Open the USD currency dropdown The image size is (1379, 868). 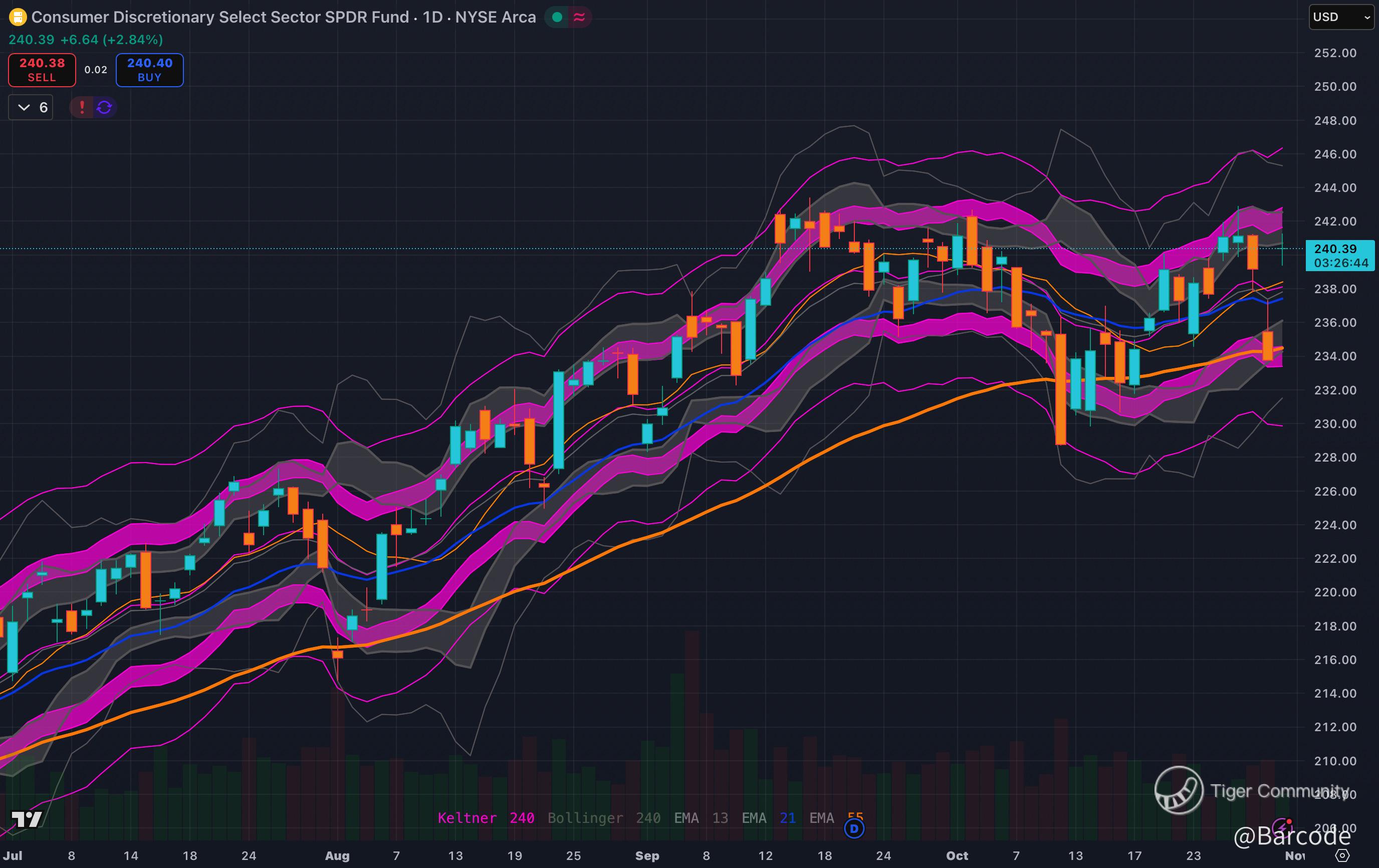[x=1341, y=17]
